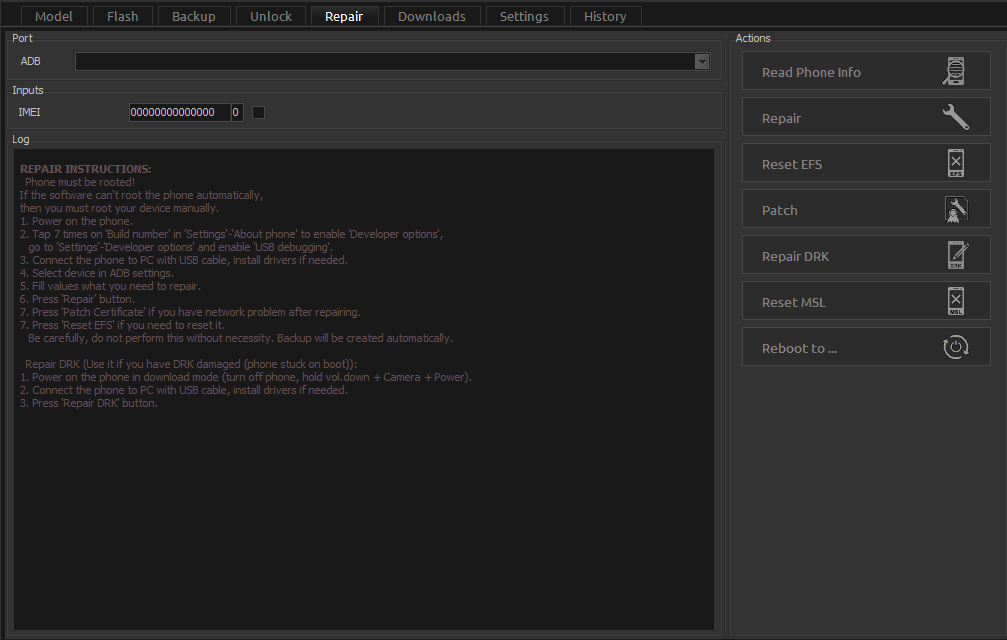Click the IMEI check digit box

tap(236, 113)
